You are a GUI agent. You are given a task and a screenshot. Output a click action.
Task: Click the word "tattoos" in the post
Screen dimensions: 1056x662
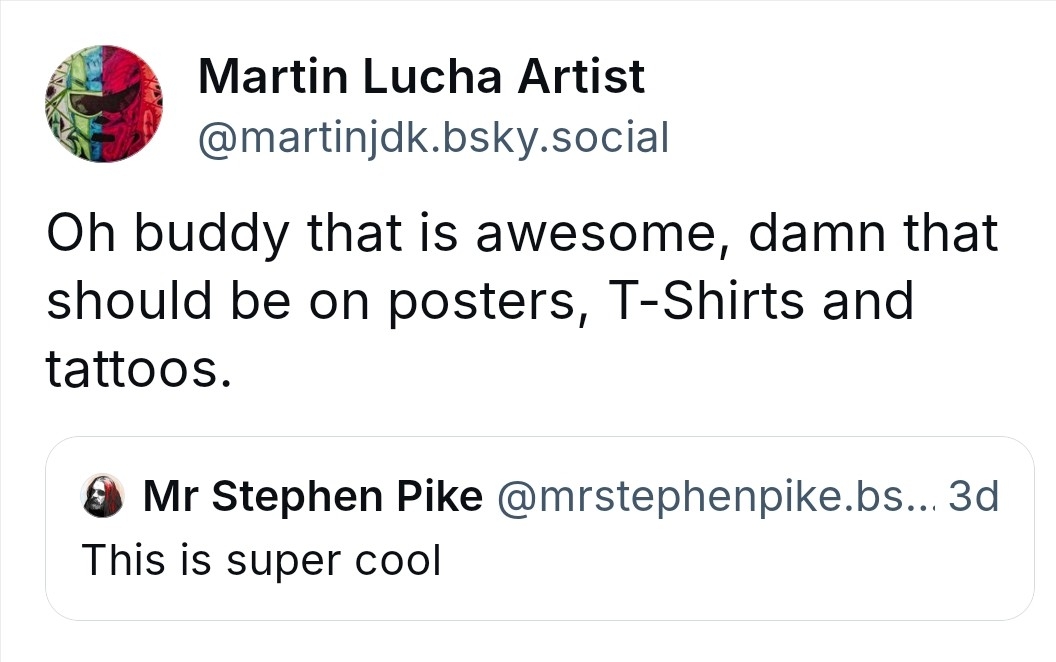(130, 369)
